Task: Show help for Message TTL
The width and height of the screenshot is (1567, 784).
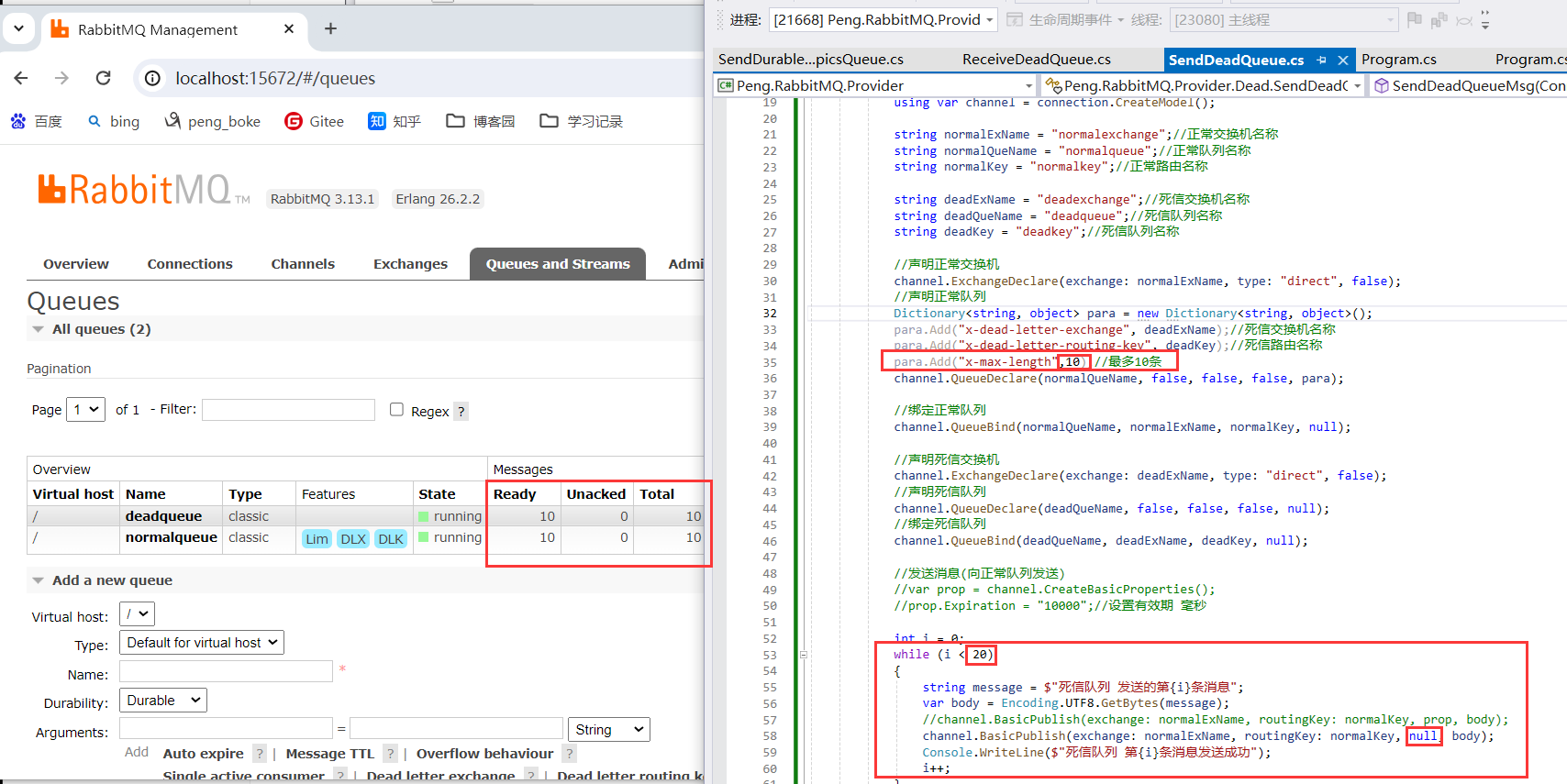Action: 390,754
